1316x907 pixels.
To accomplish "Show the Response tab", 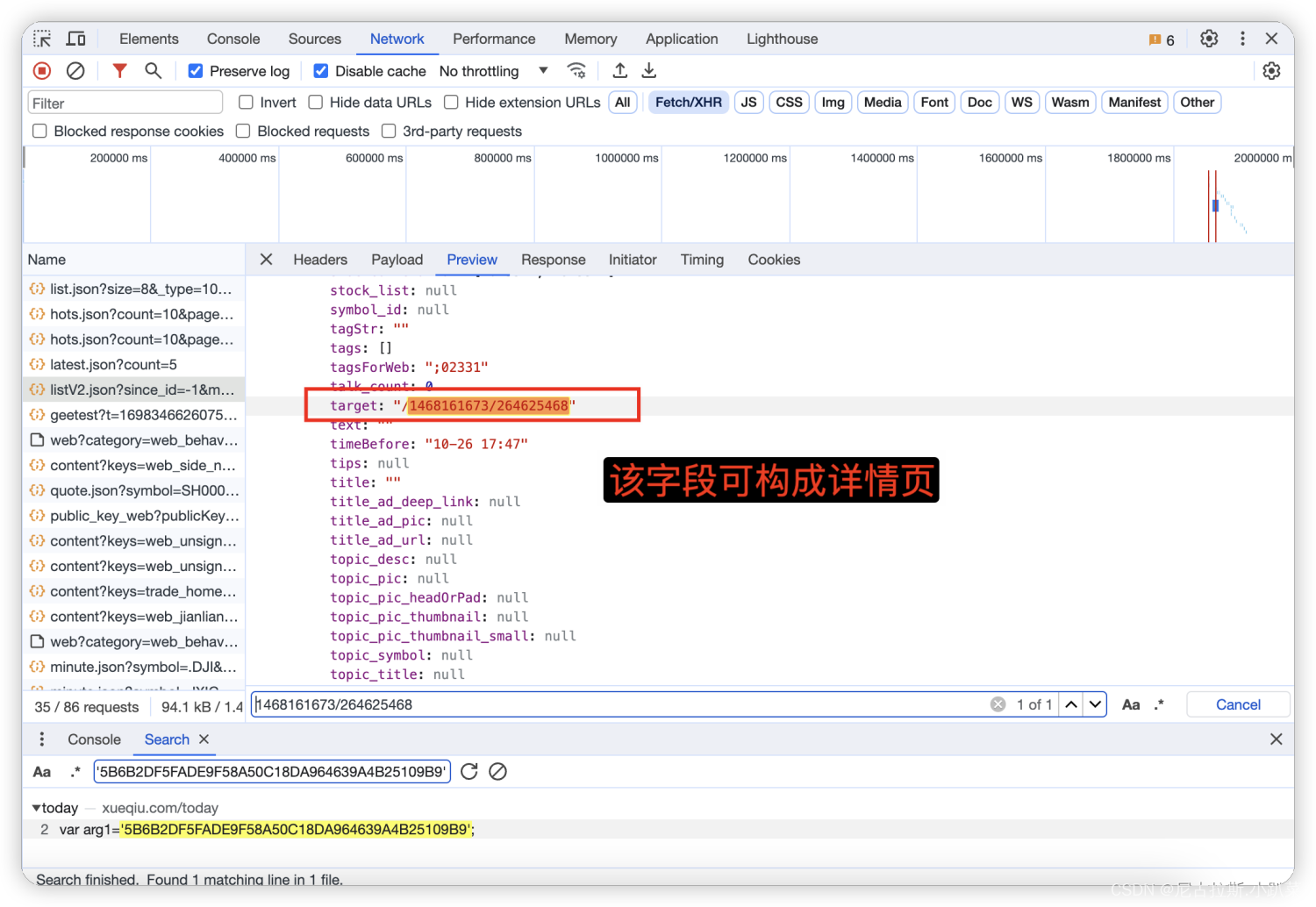I will [x=554, y=260].
